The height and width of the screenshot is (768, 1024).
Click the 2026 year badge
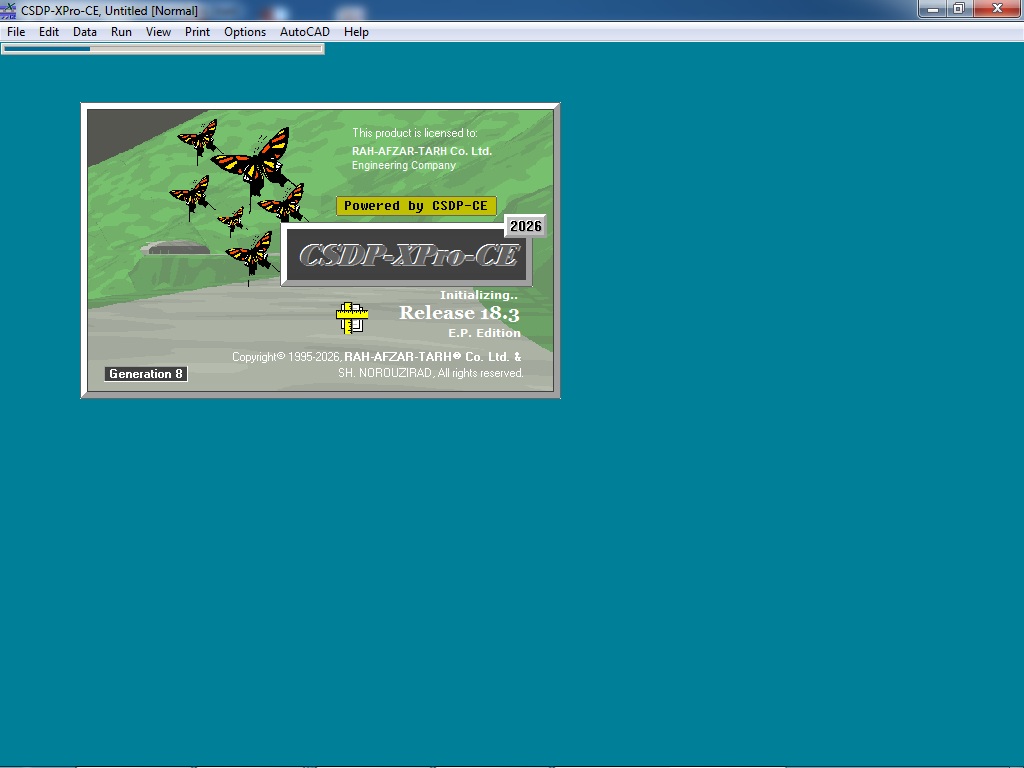point(526,226)
